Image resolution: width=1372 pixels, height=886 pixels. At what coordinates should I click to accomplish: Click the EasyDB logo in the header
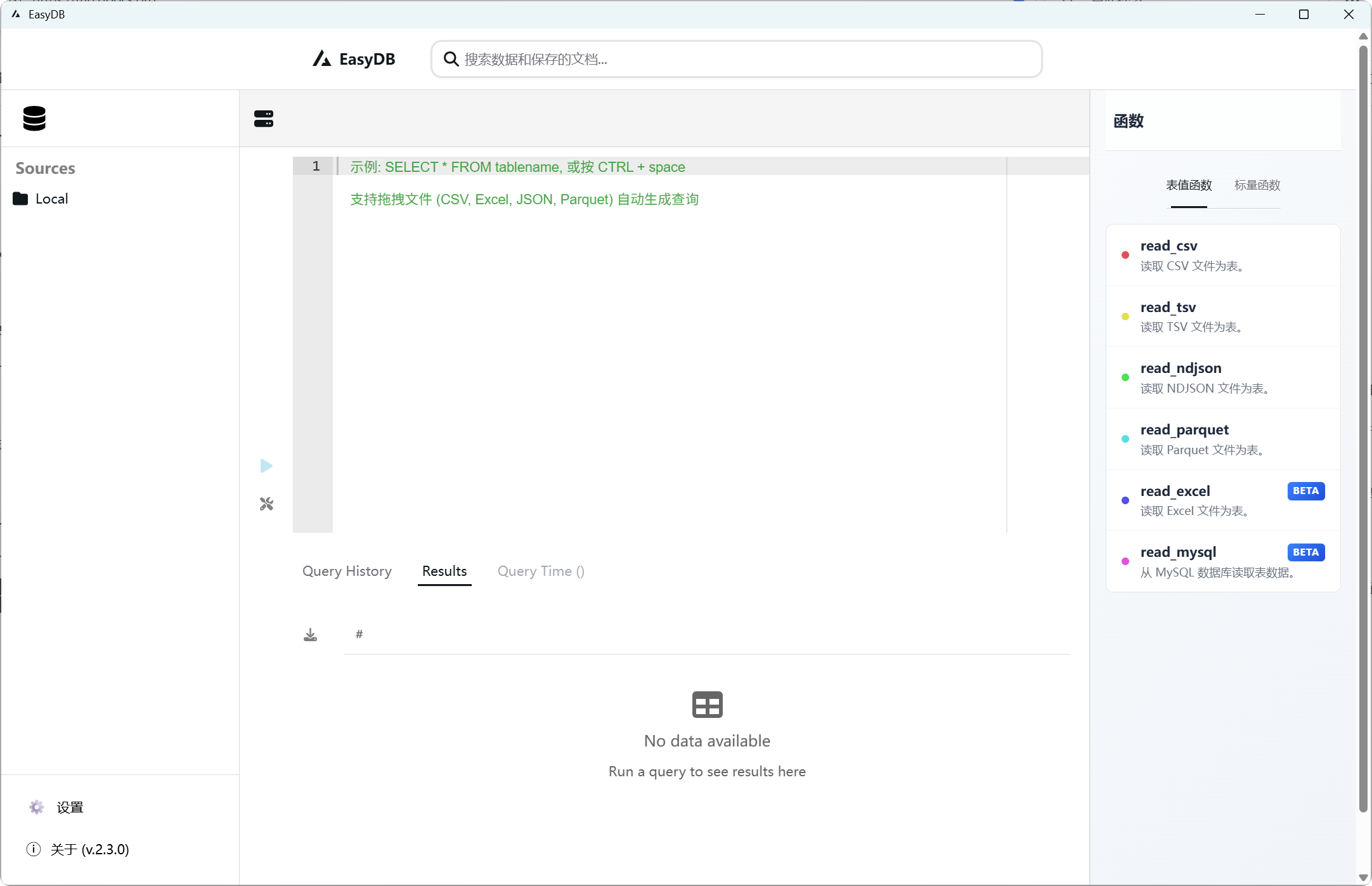[x=353, y=58]
